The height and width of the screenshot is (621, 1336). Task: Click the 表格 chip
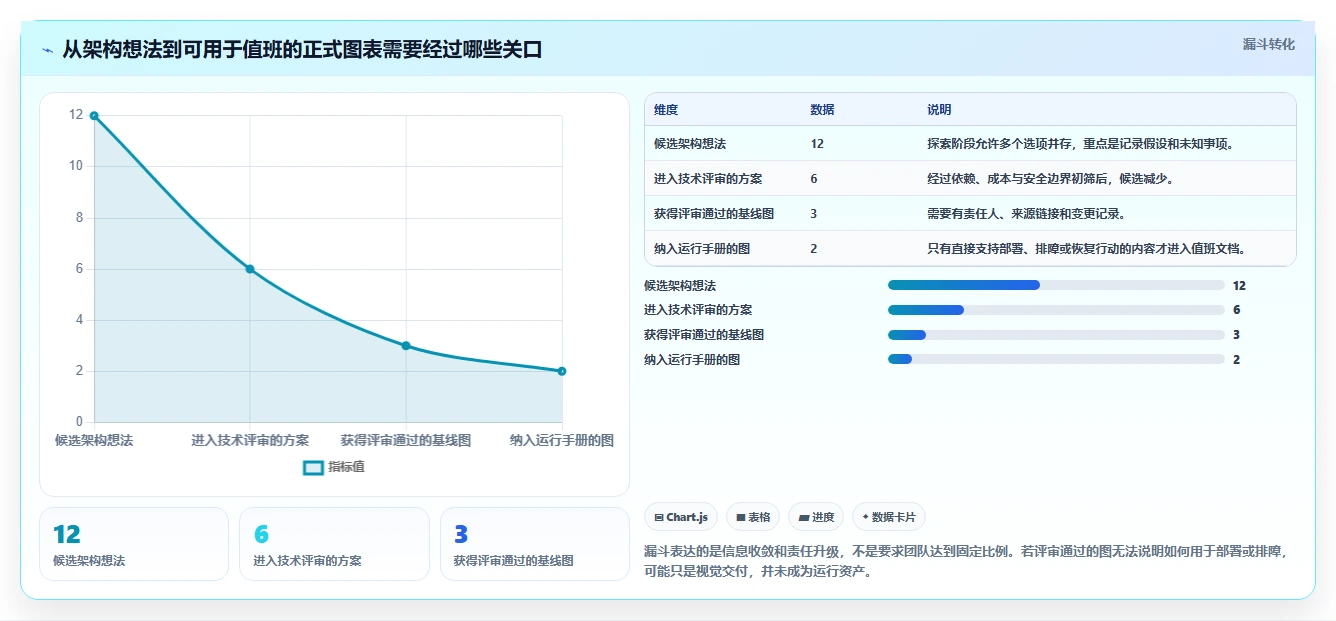click(x=753, y=517)
